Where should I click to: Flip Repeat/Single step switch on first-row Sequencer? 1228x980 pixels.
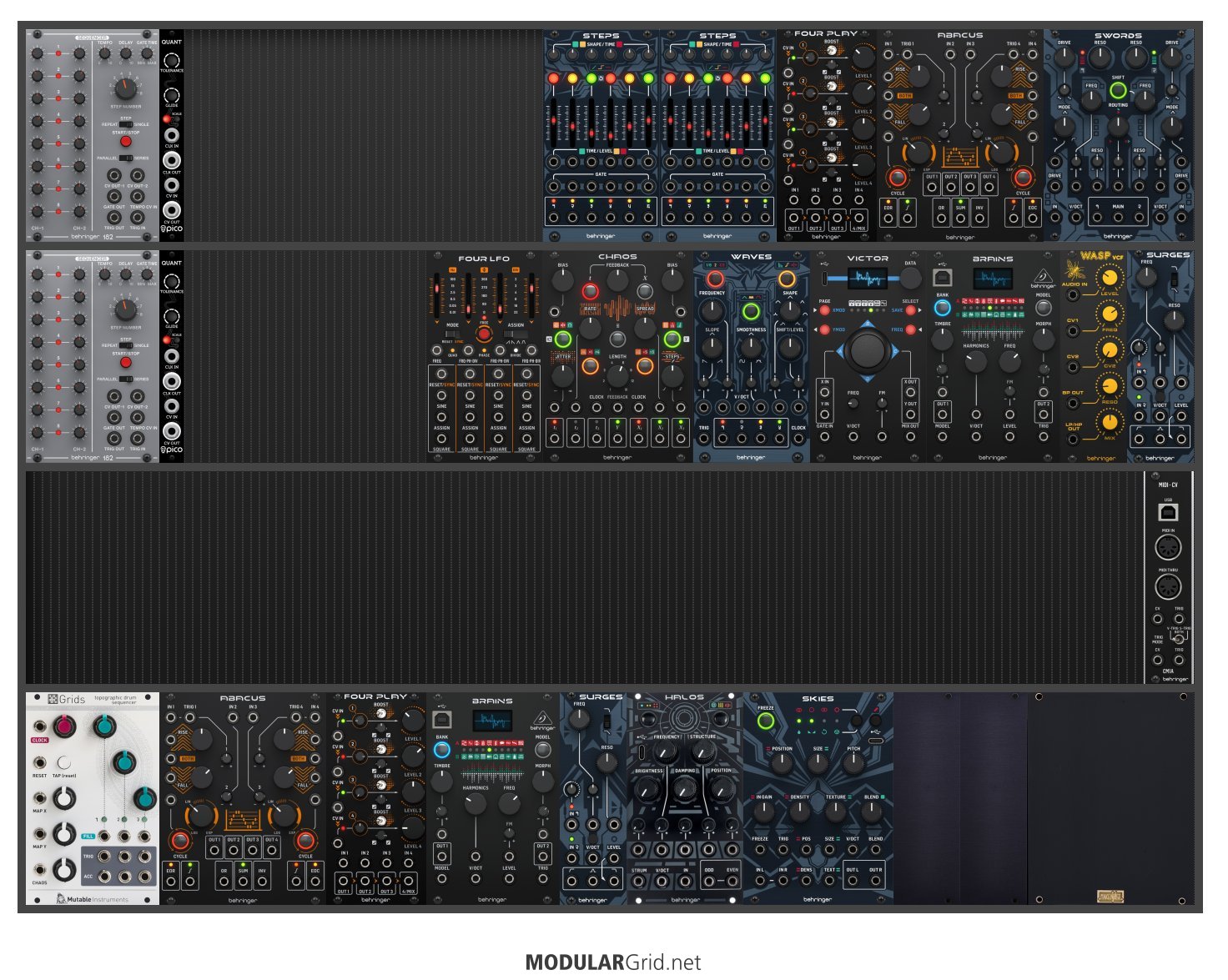coord(126,124)
